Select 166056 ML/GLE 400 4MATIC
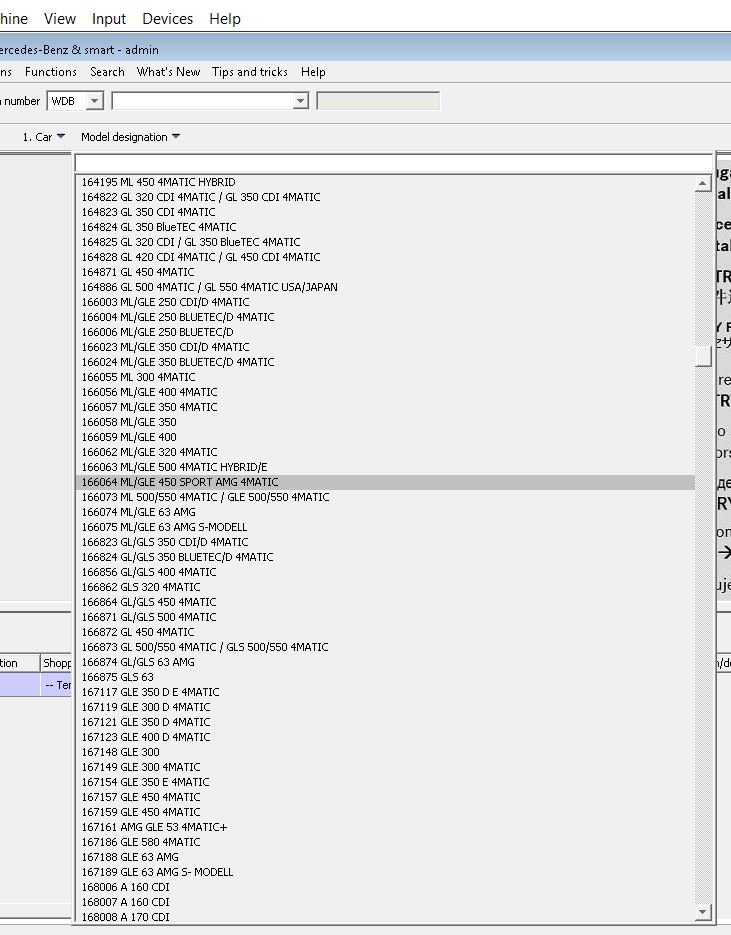This screenshot has width=731, height=935. pos(385,392)
